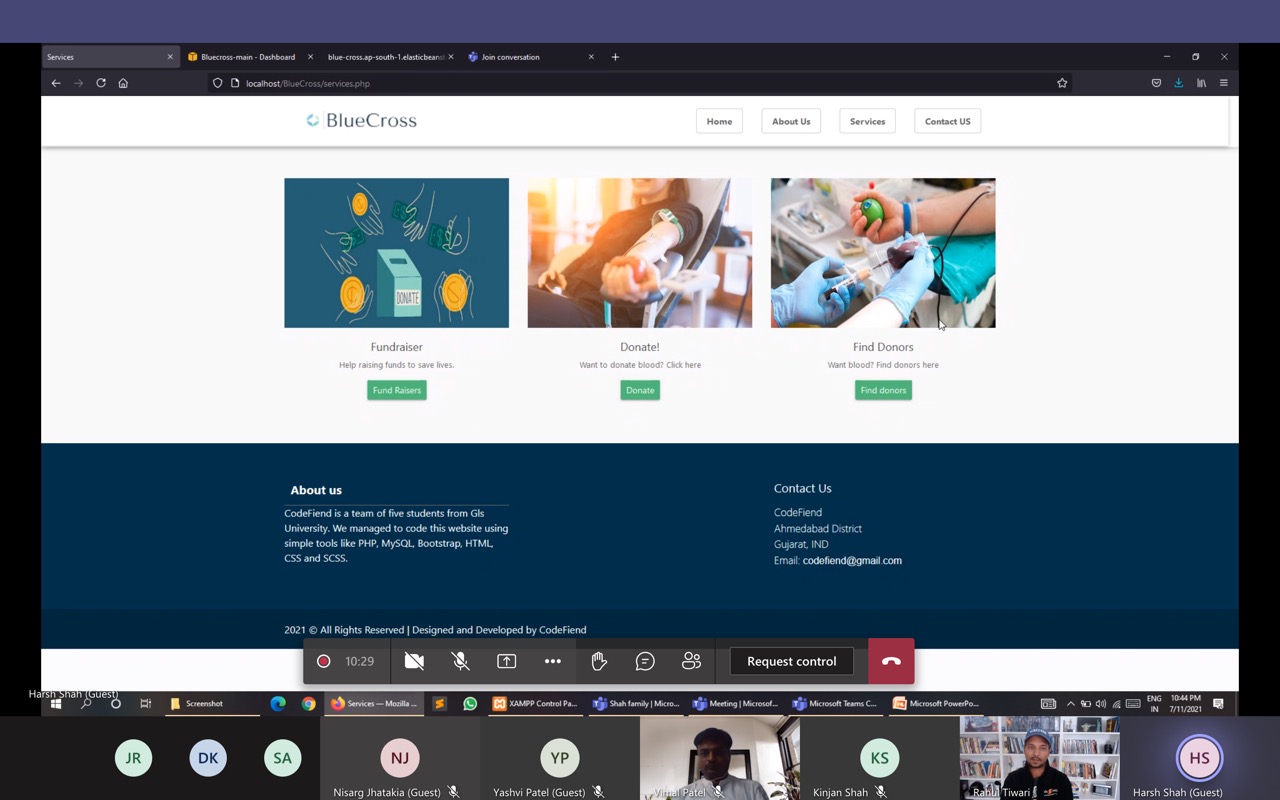Viewport: 1280px width, 800px height.
Task: Toggle the camera on
Action: (x=414, y=661)
